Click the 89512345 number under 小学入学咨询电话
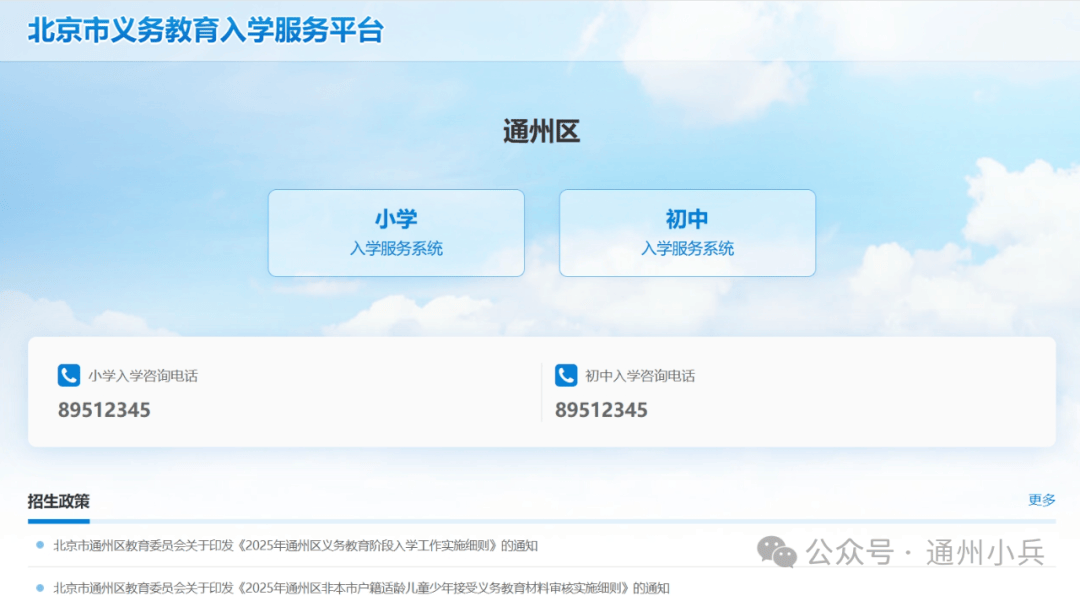This screenshot has width=1080, height=596. 104,411
